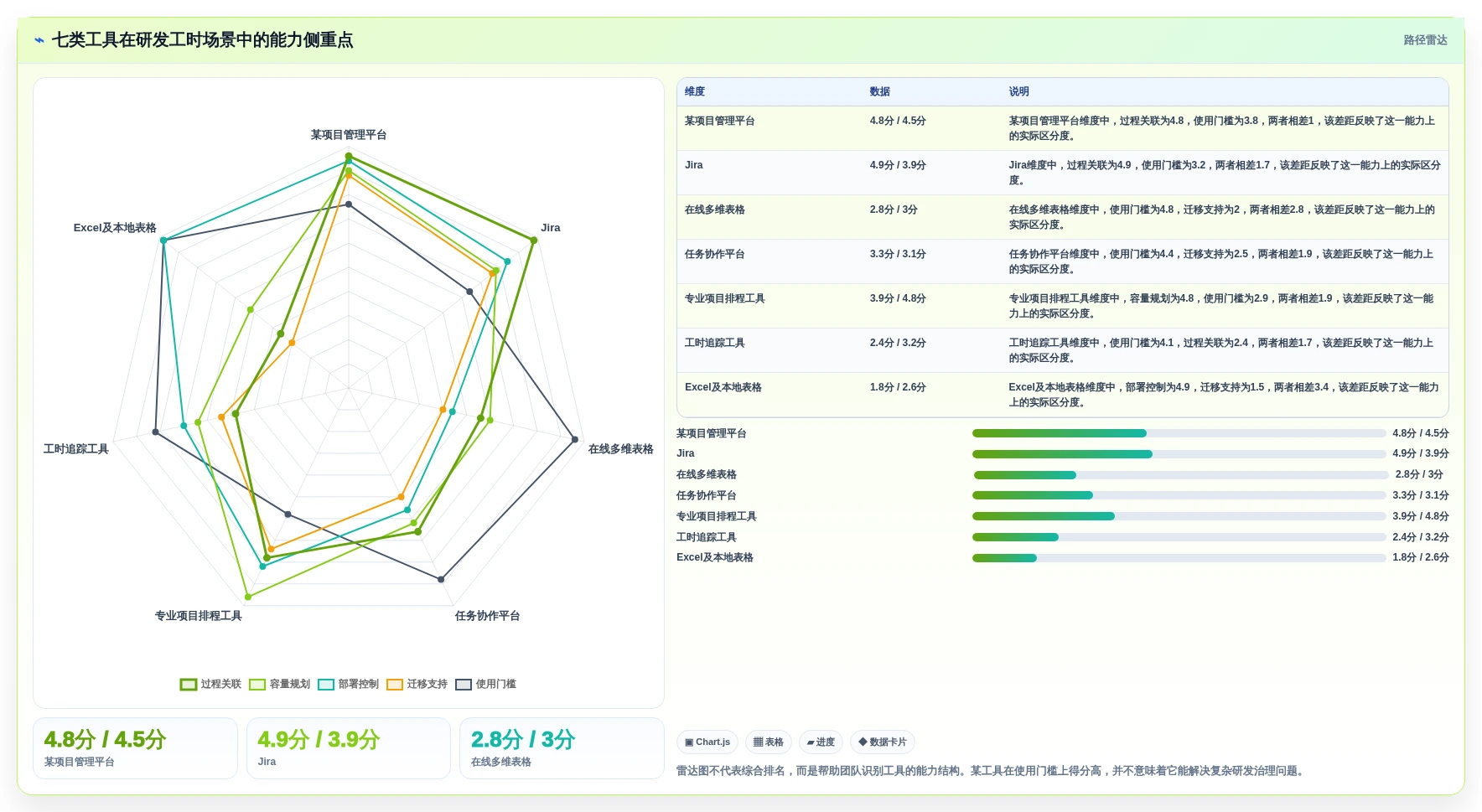Click the Jira axis label on radar
Viewport: 1482px width, 812px height.
(550, 228)
